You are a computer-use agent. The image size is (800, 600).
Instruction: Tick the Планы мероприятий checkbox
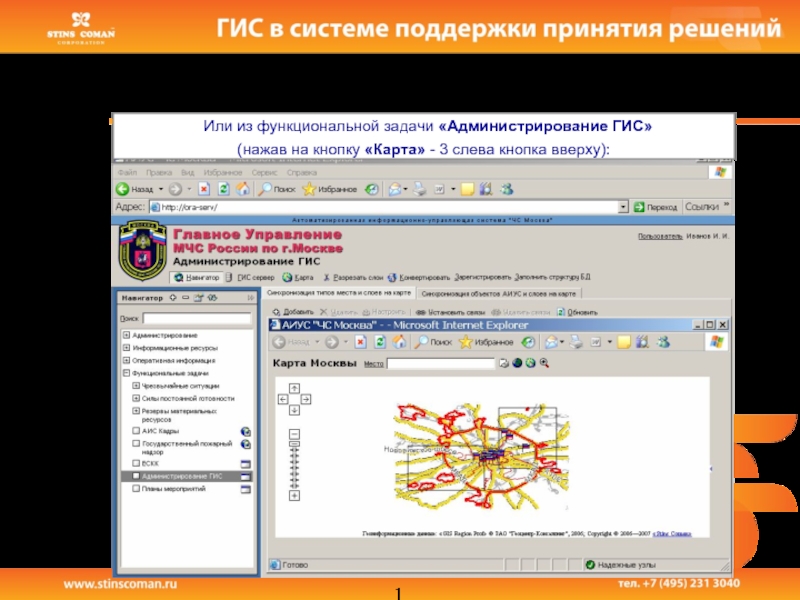coord(136,489)
